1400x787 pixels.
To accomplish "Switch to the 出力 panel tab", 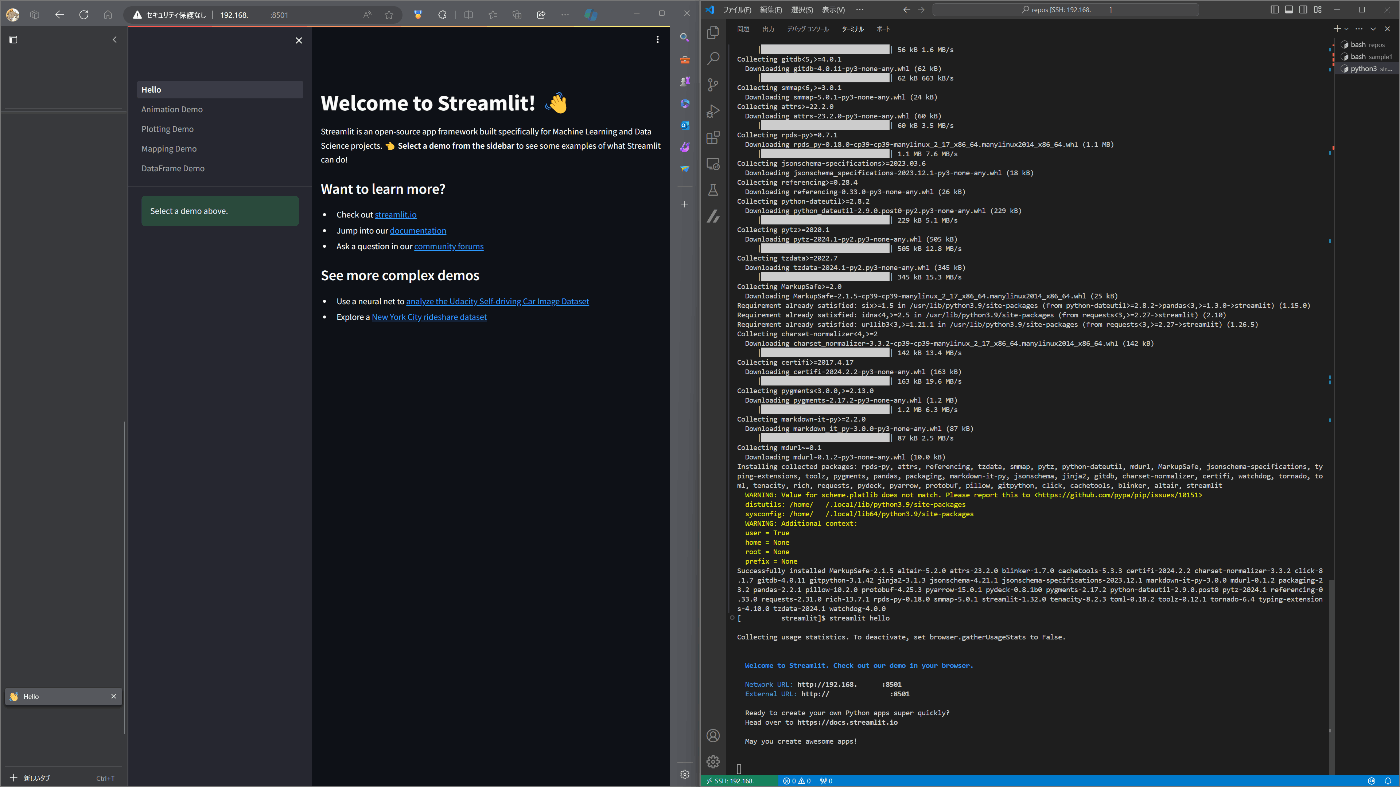I will (x=768, y=29).
